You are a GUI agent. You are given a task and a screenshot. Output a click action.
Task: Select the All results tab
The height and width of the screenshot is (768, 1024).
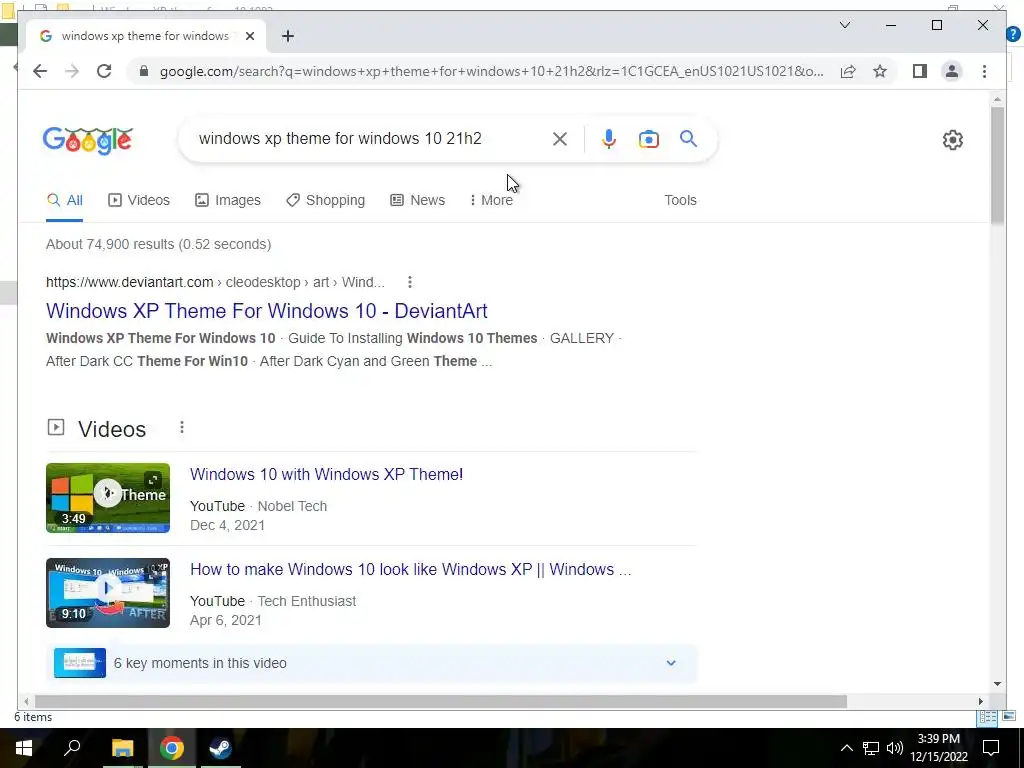pos(65,200)
